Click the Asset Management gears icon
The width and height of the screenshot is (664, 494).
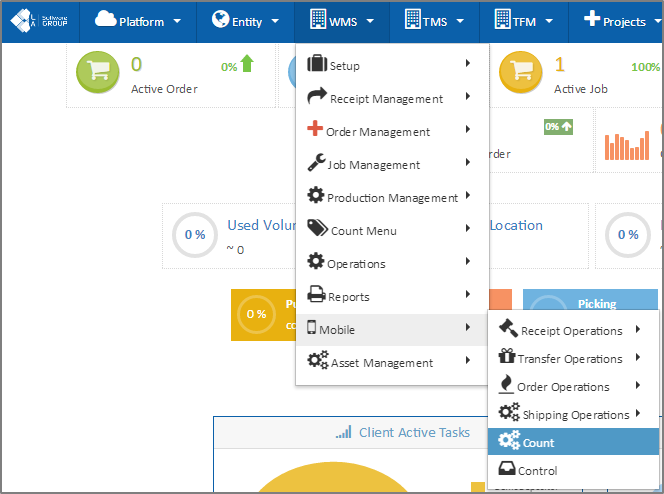[x=318, y=360]
